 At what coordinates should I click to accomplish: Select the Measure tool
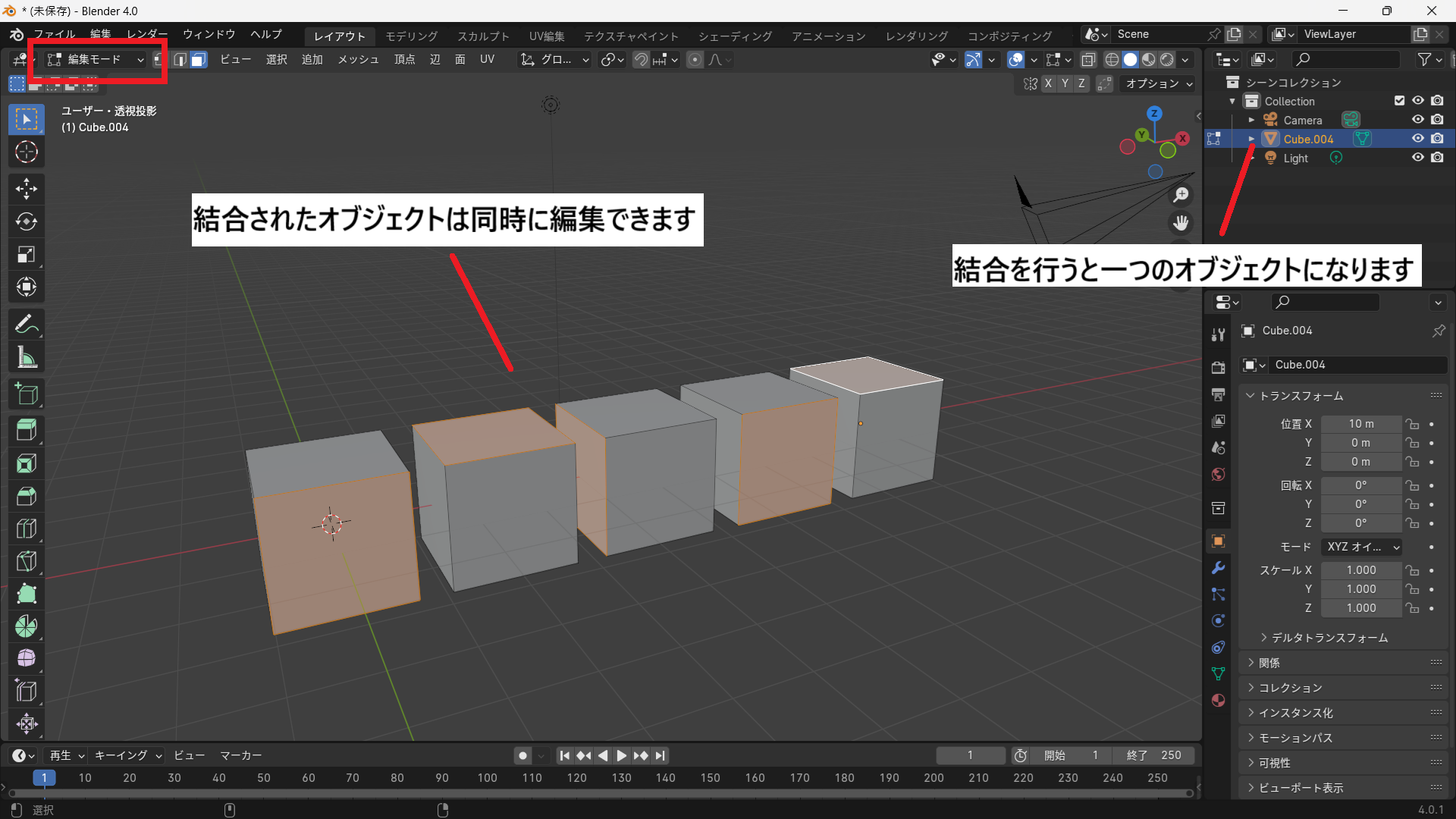pos(27,357)
